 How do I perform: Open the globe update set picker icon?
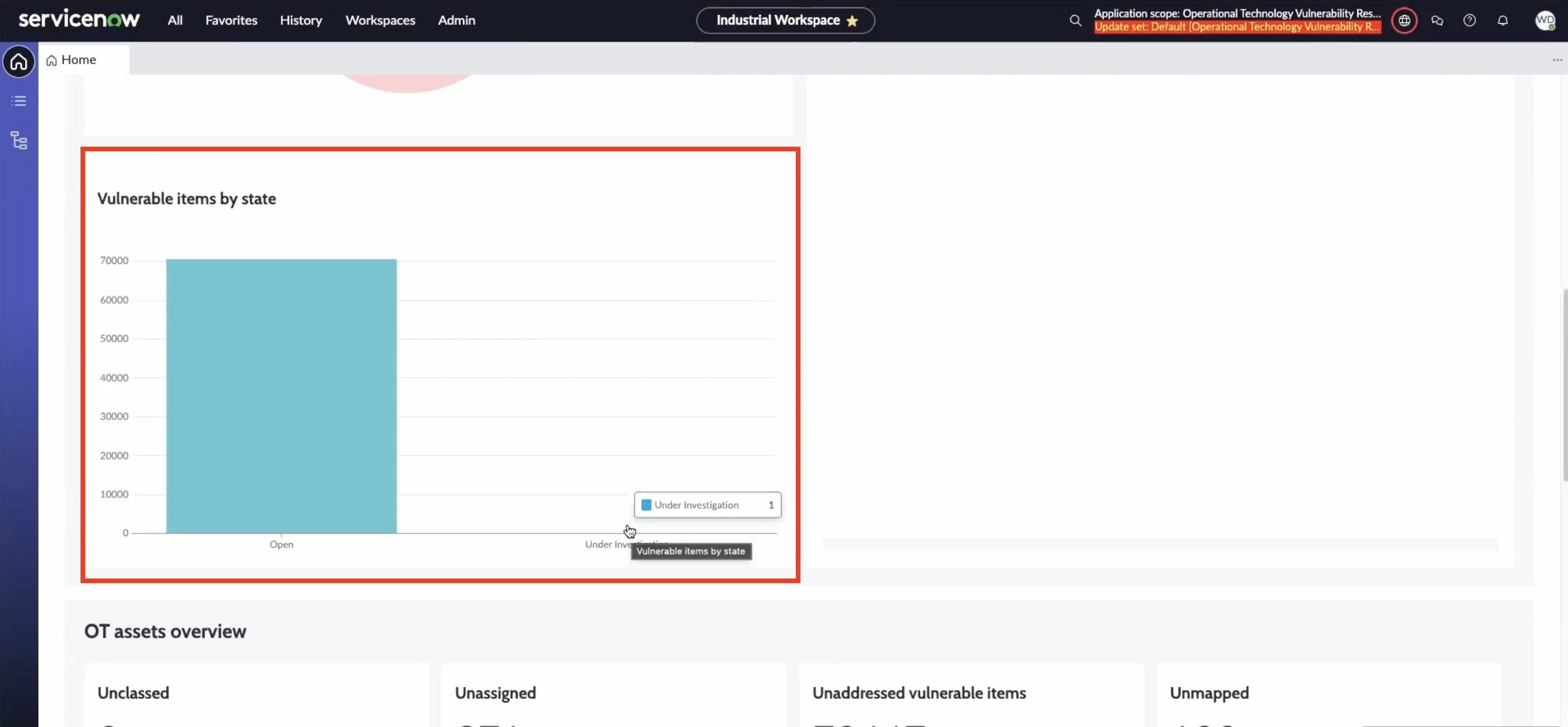[1404, 20]
